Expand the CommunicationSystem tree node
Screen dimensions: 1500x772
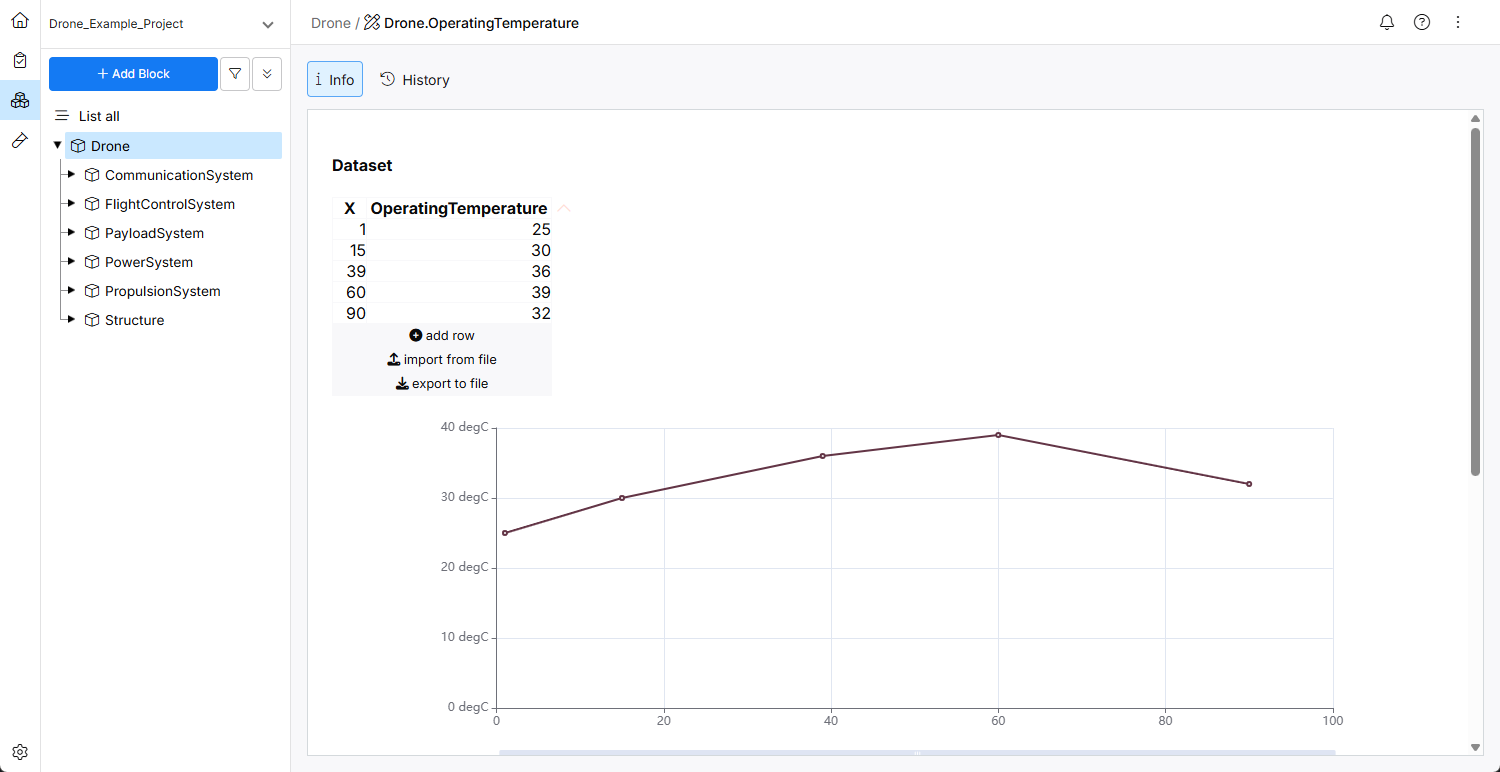pos(70,175)
